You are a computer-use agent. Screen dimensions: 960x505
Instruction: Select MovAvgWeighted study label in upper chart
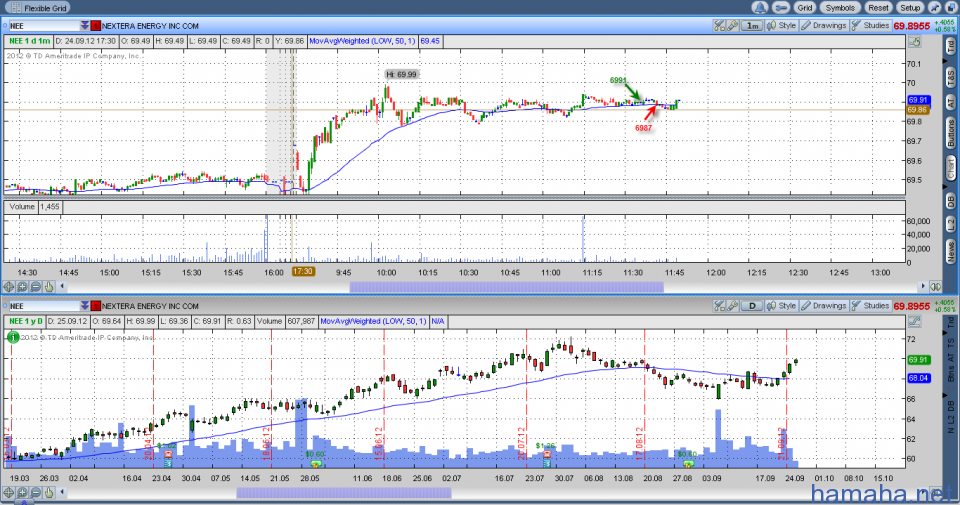pos(362,41)
